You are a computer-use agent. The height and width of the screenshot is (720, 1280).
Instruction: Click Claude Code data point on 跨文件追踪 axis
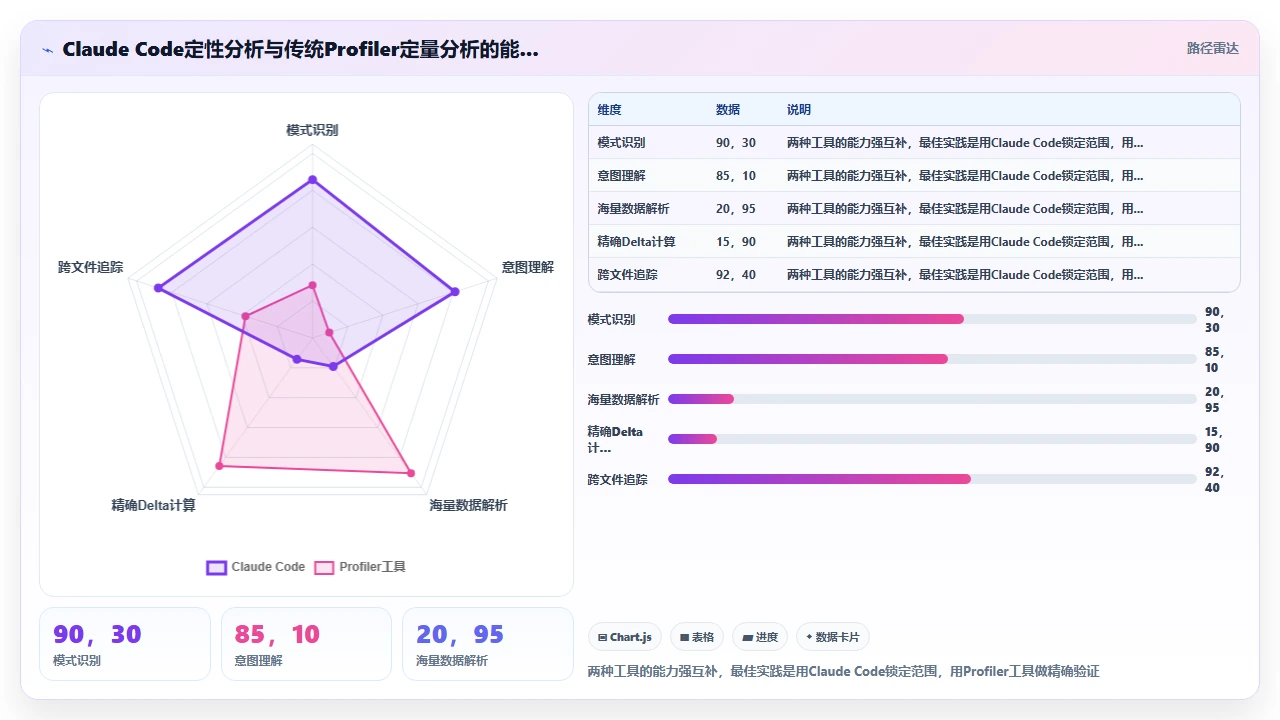click(x=158, y=288)
